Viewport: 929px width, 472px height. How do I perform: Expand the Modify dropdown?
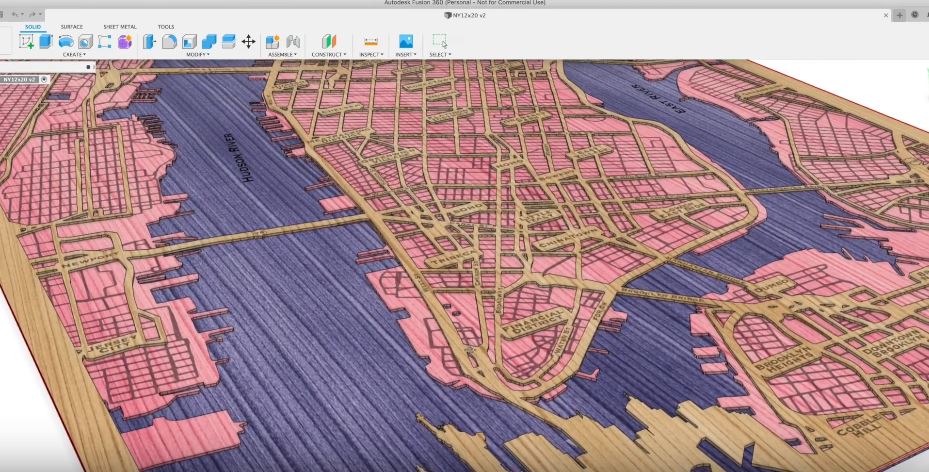click(197, 54)
